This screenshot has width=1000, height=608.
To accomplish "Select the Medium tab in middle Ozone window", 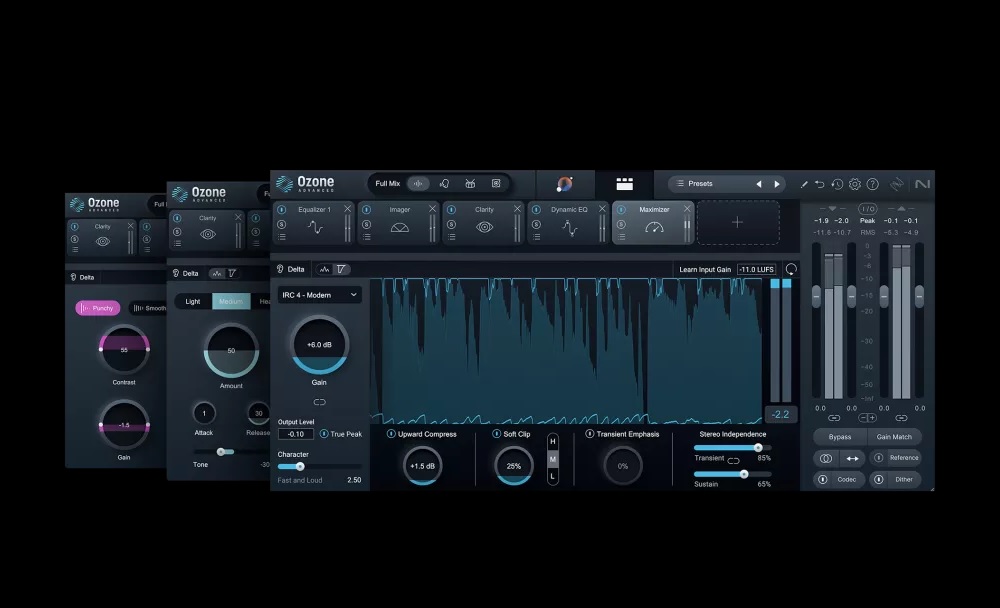I will [x=231, y=301].
